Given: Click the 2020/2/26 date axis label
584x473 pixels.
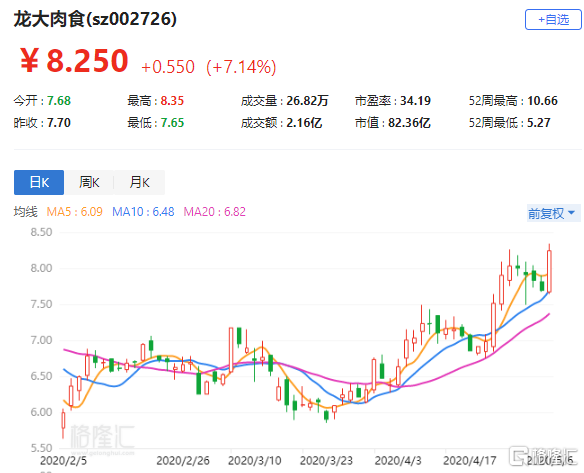Looking at the screenshot, I should pyautogui.click(x=182, y=461).
